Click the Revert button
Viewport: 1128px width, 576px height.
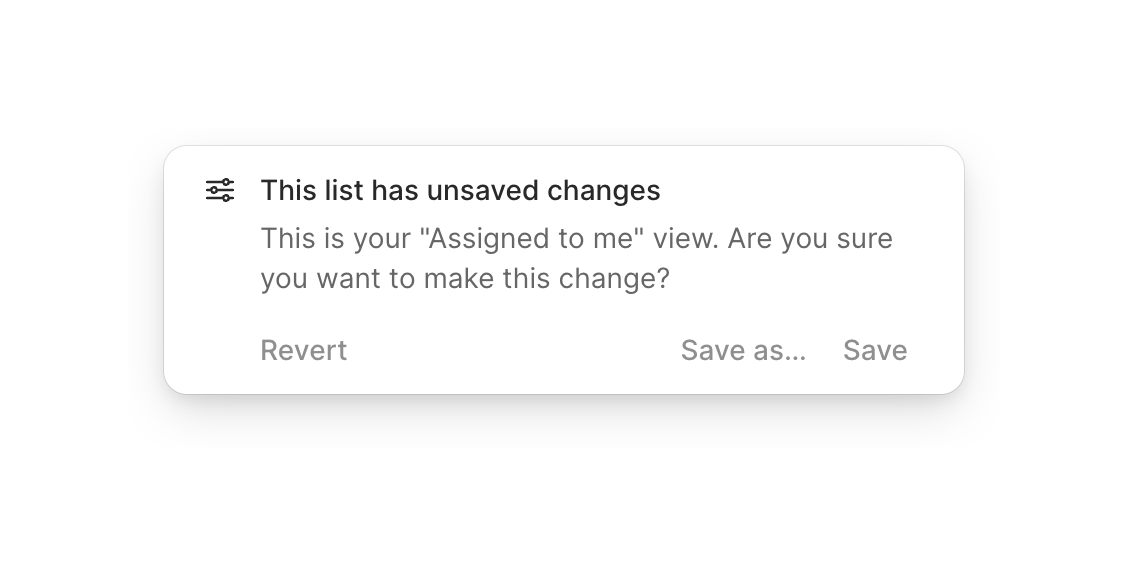pyautogui.click(x=304, y=350)
